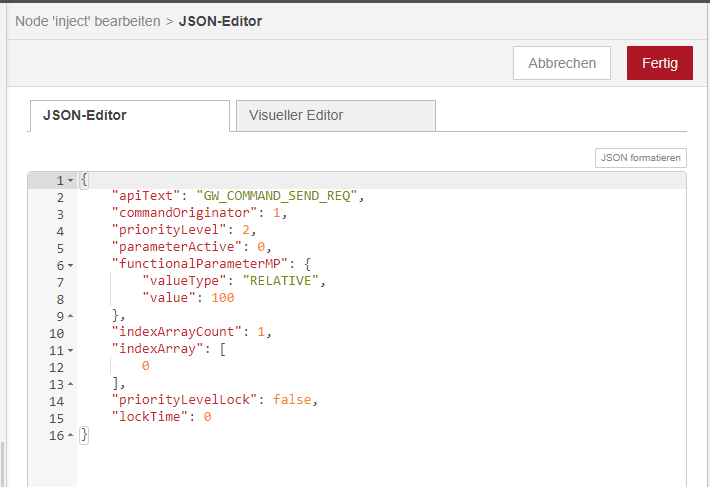The height and width of the screenshot is (487, 710).
Task: Click the "RELATIVE" string value
Action: point(280,281)
